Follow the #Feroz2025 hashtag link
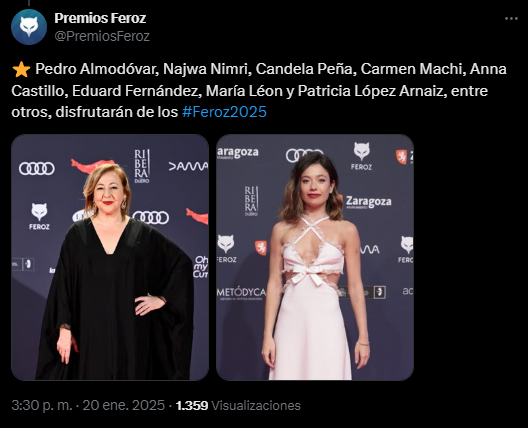The height and width of the screenshot is (428, 528). (224, 112)
